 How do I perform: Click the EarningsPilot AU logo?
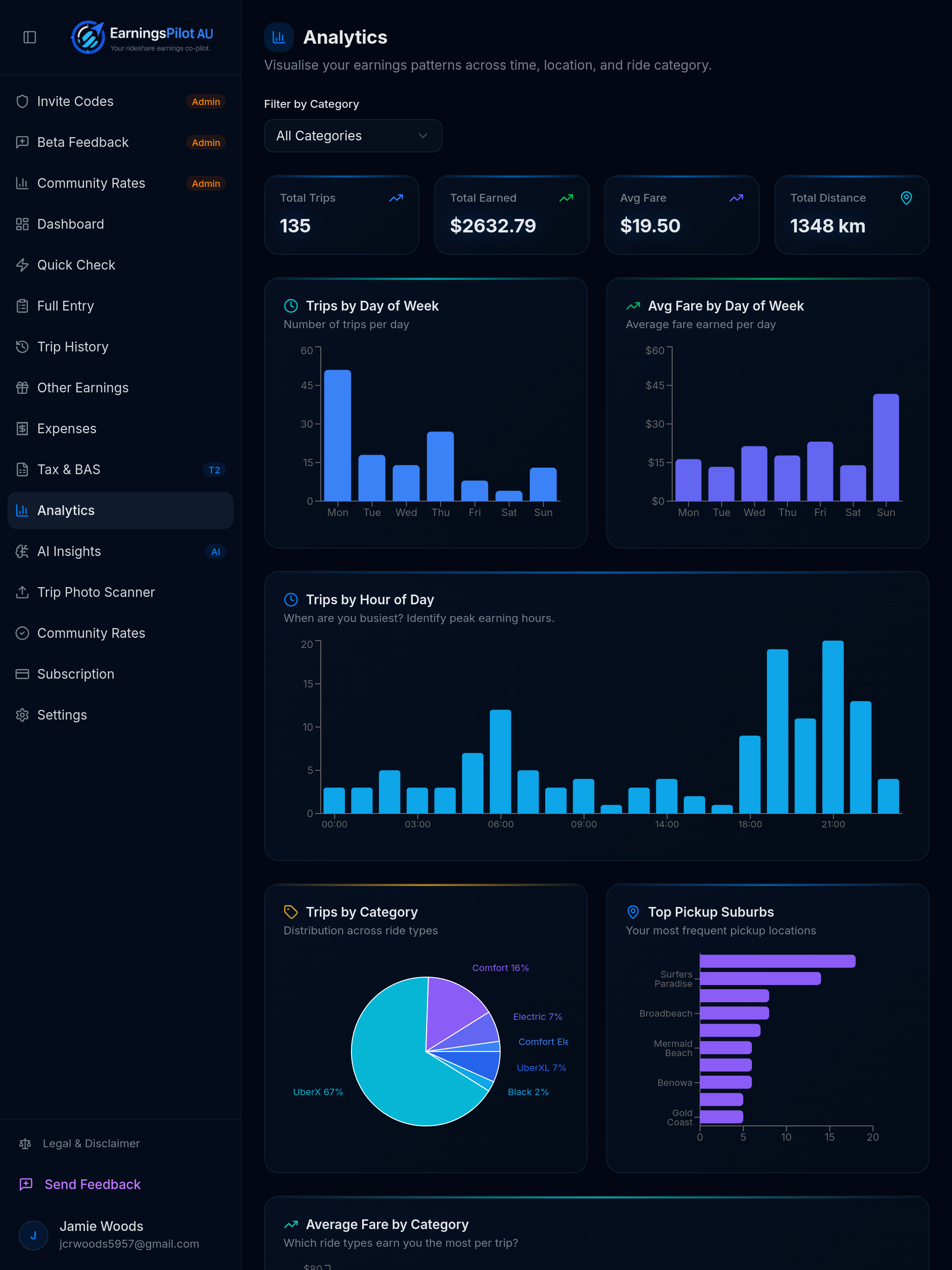(141, 37)
